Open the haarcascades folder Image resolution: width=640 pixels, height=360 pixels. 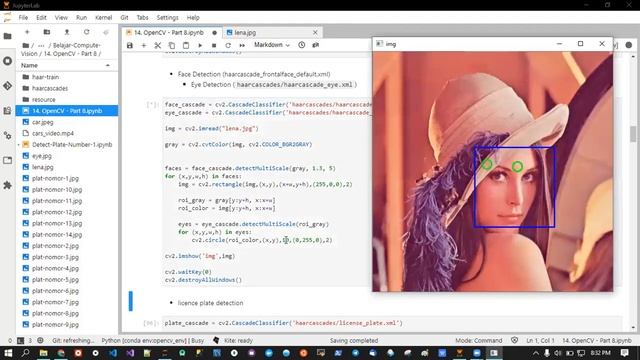(x=67, y=88)
